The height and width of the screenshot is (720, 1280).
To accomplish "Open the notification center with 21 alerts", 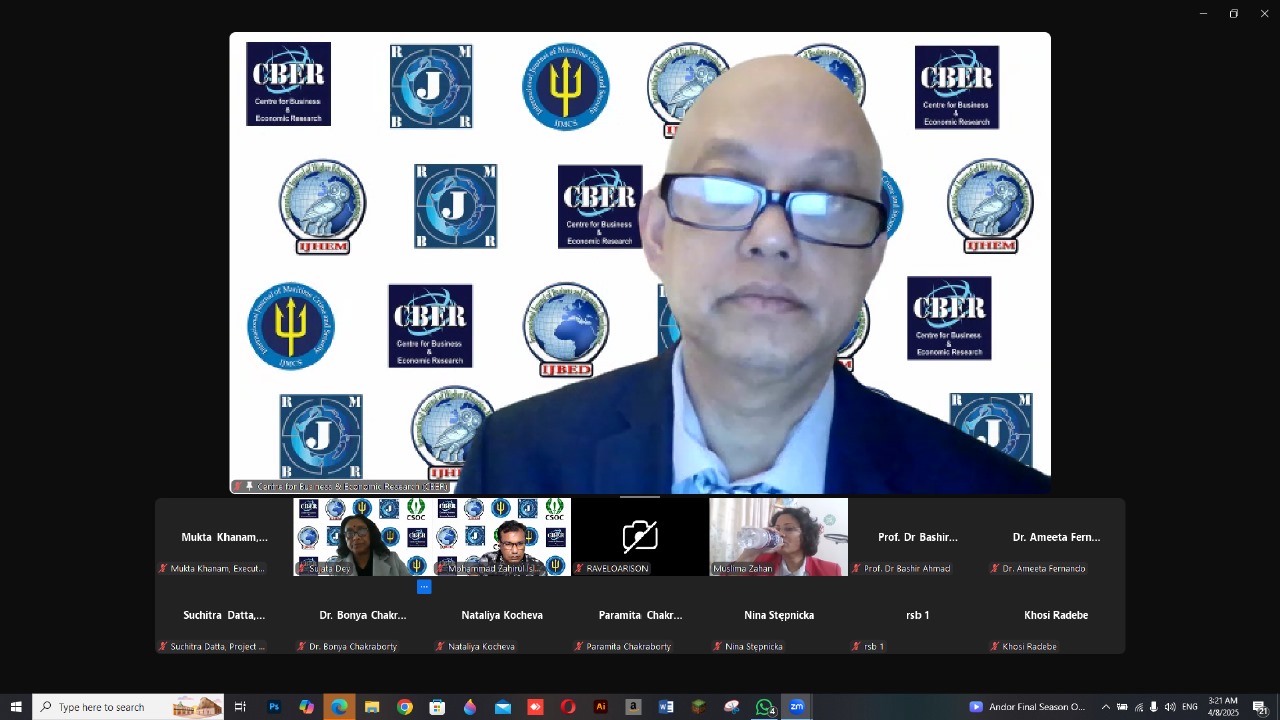I will (x=1260, y=707).
